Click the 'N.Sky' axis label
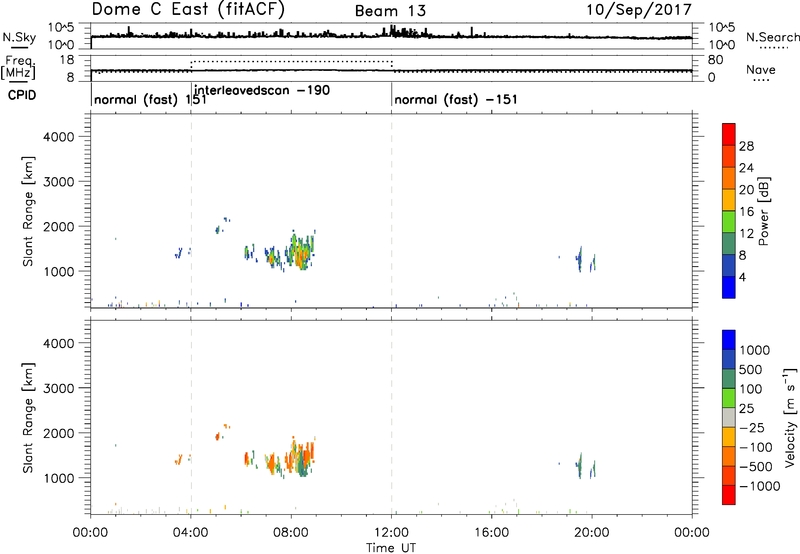Viewport: 800px width, 554px height. click(x=19, y=37)
